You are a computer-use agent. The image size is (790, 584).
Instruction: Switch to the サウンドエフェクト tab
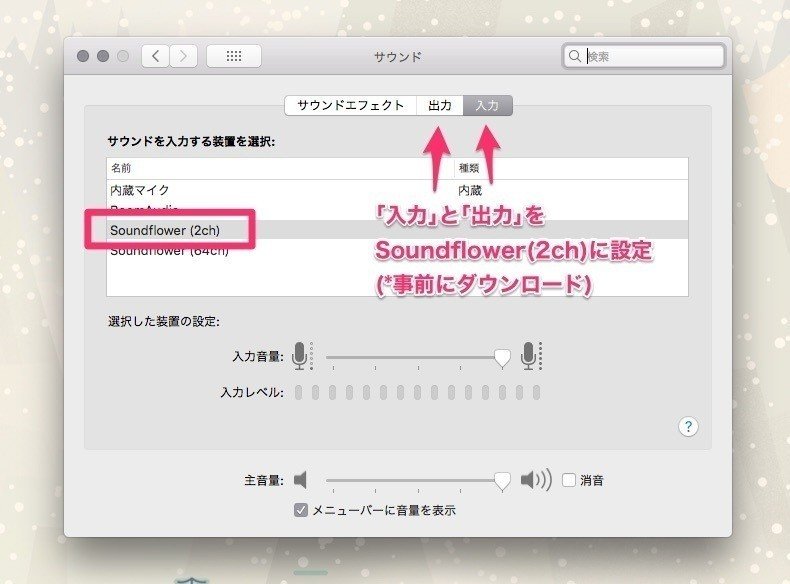[x=351, y=105]
